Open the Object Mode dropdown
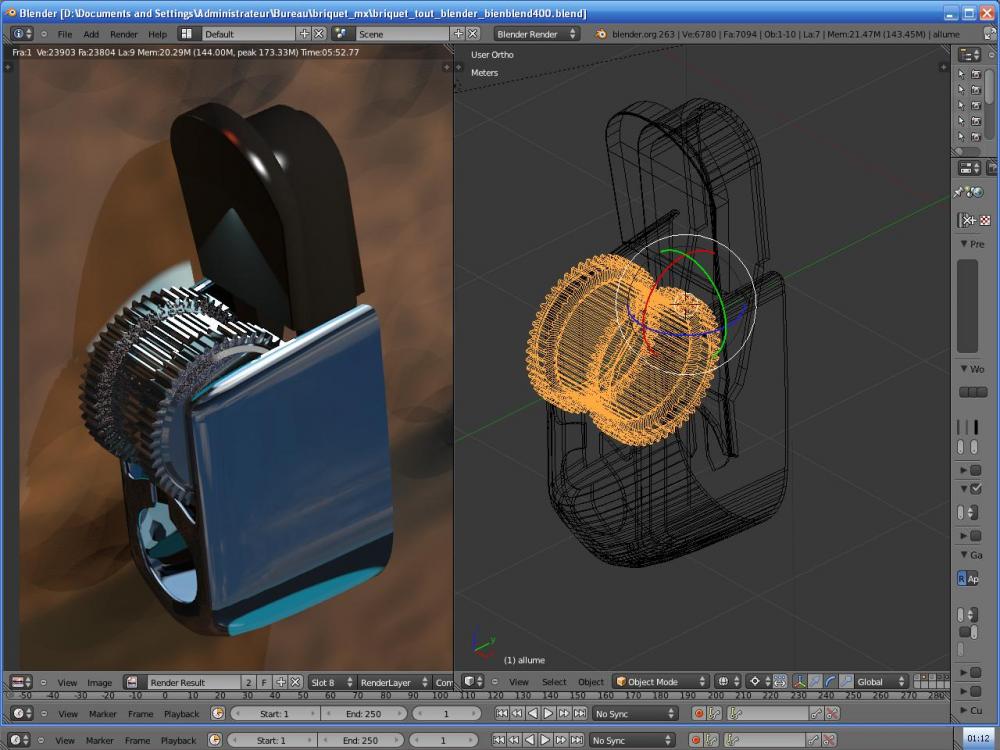Image resolution: width=1000 pixels, height=750 pixels. point(660,682)
